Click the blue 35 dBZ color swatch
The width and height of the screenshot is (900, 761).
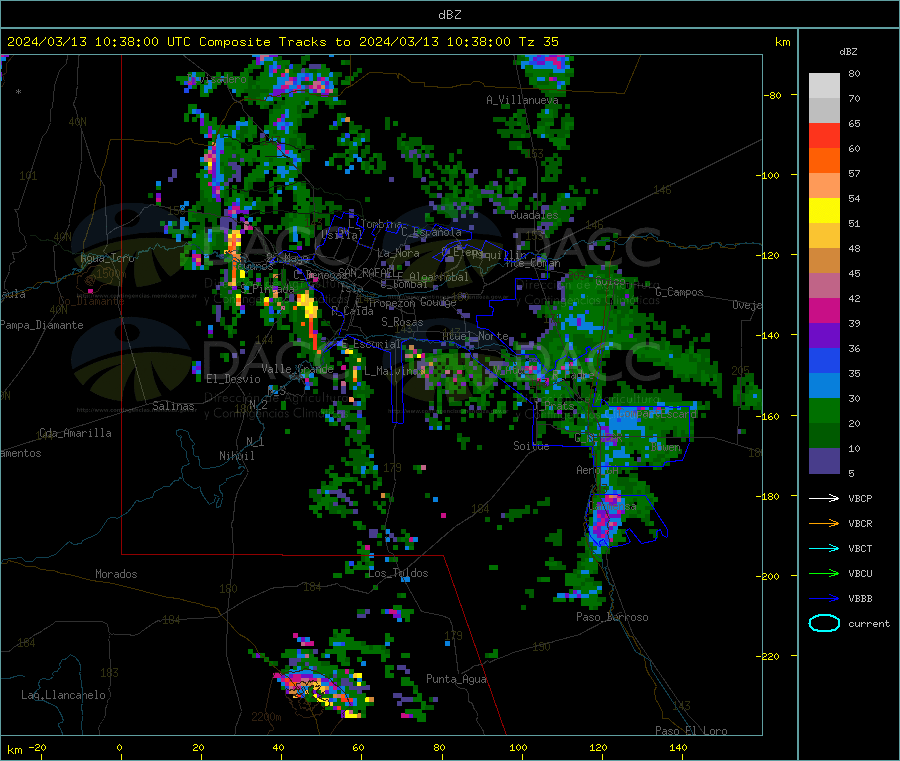(824, 360)
